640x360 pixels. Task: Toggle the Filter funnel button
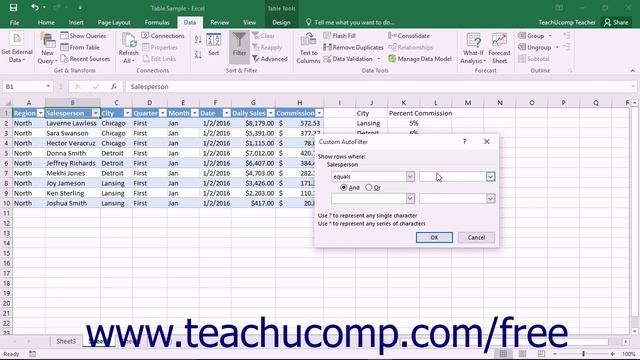[239, 46]
